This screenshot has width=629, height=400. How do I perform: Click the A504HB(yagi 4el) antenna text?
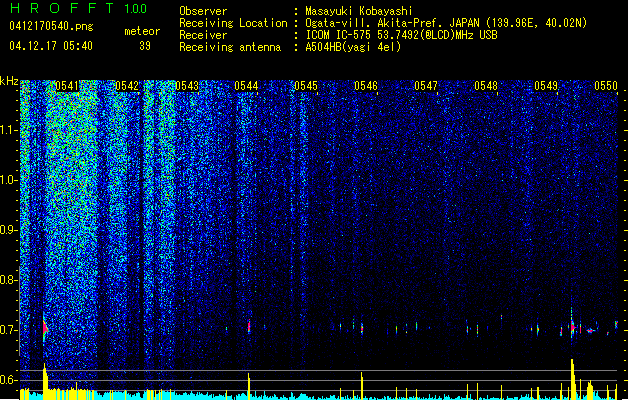click(x=353, y=47)
